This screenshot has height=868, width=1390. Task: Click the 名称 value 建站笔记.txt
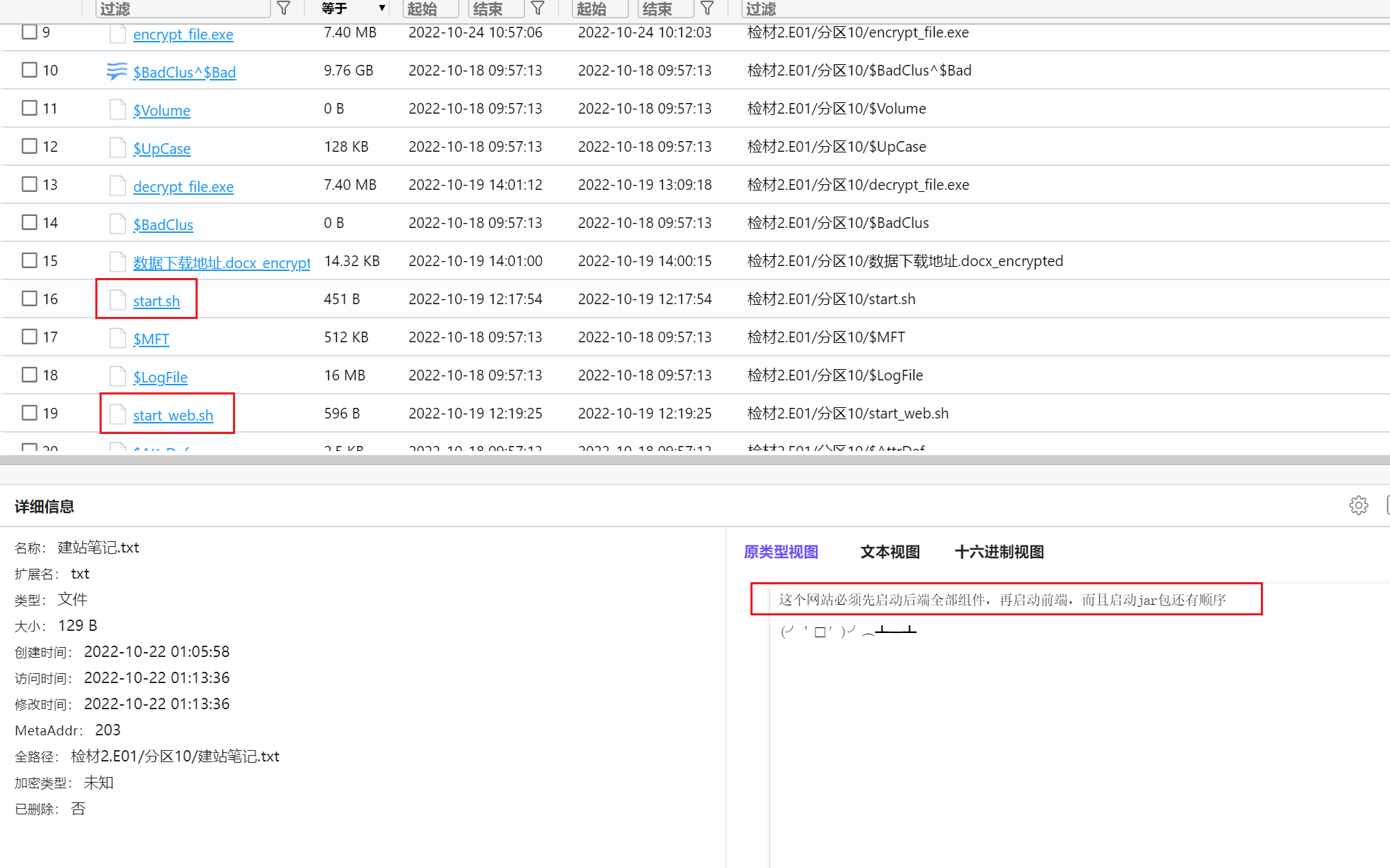point(98,547)
